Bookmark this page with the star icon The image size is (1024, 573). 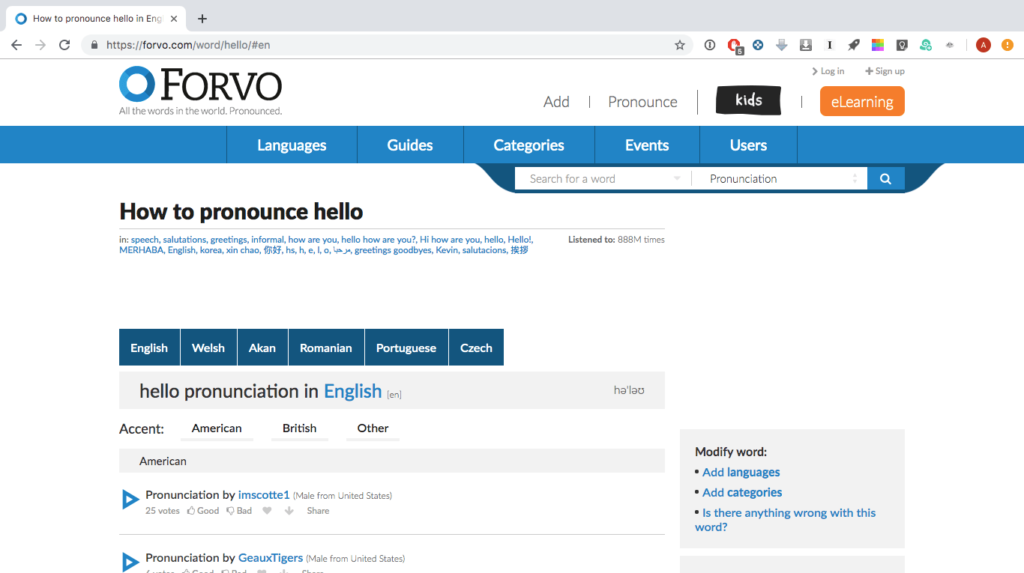(680, 45)
